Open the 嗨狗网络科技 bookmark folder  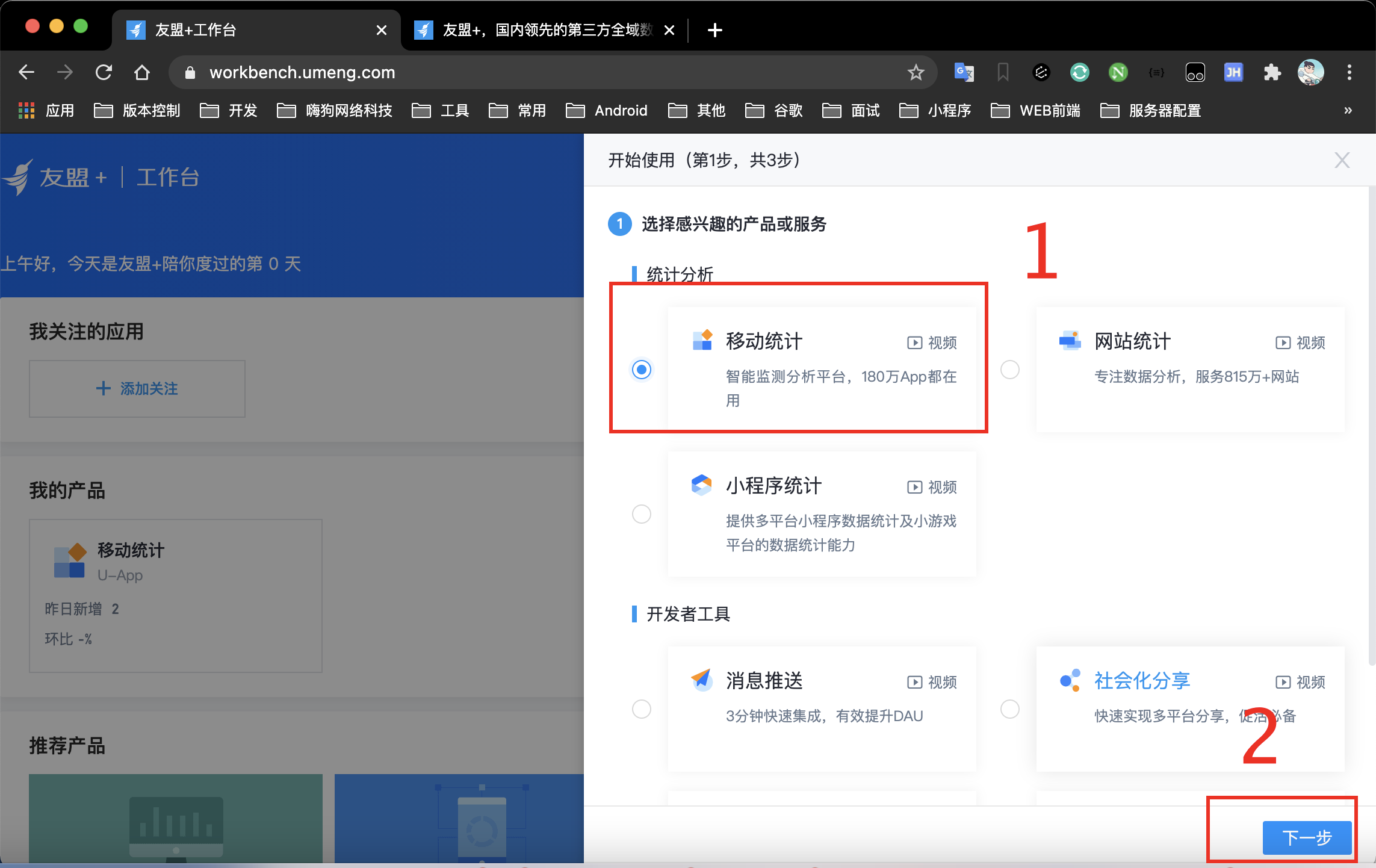pyautogui.click(x=335, y=111)
